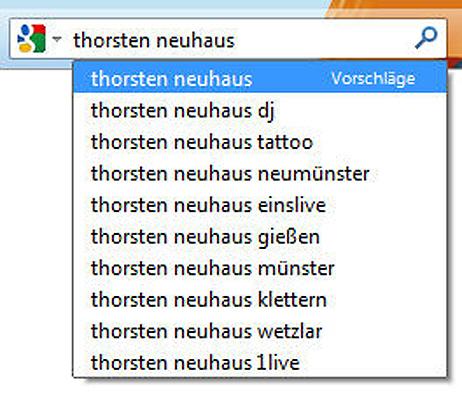The image size is (462, 396).
Task: Click the Google search engine icon
Action: pos(32,38)
